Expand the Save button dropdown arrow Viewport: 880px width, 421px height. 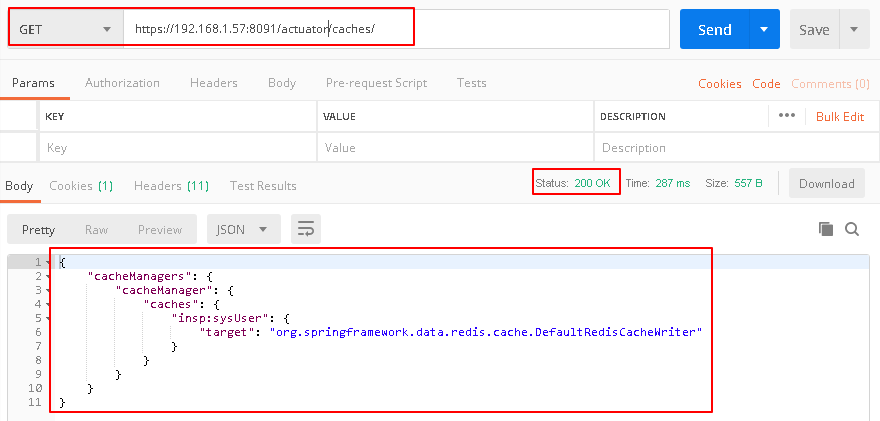[854, 29]
